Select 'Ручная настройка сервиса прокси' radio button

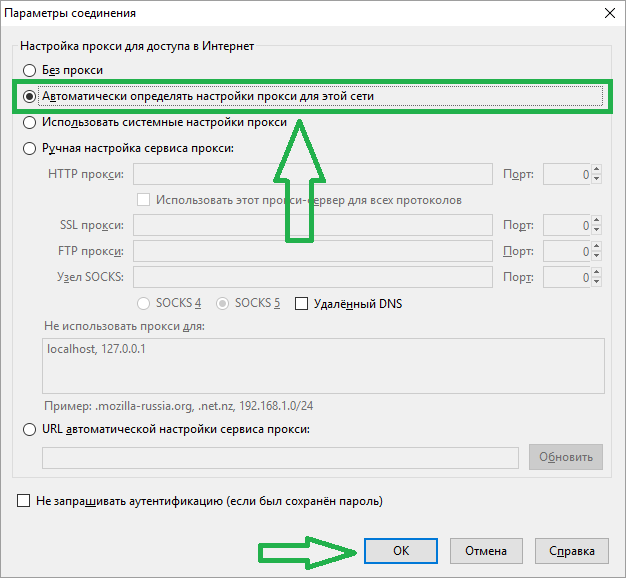28,148
